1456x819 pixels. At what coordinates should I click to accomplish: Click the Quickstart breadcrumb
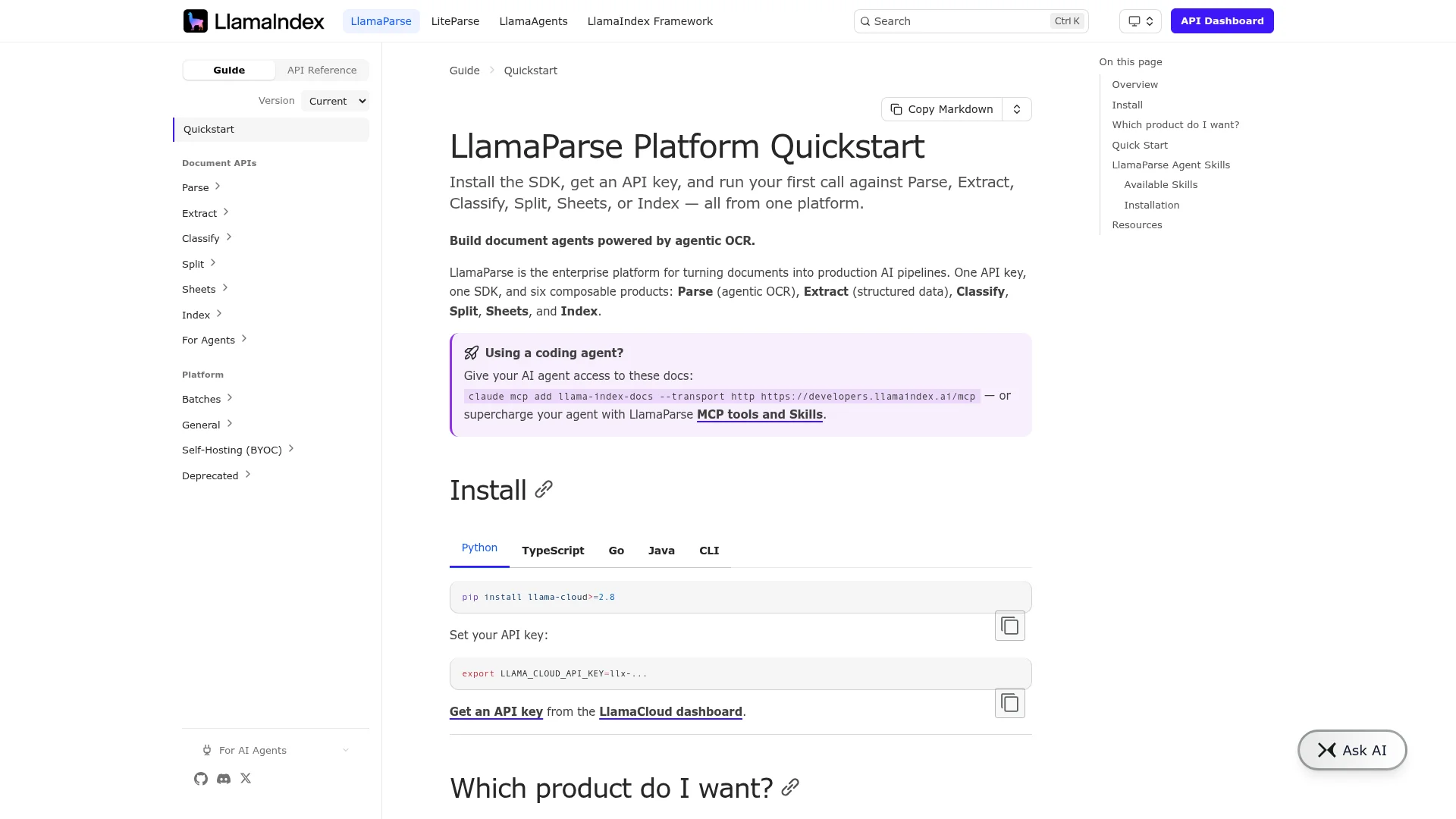pyautogui.click(x=530, y=71)
